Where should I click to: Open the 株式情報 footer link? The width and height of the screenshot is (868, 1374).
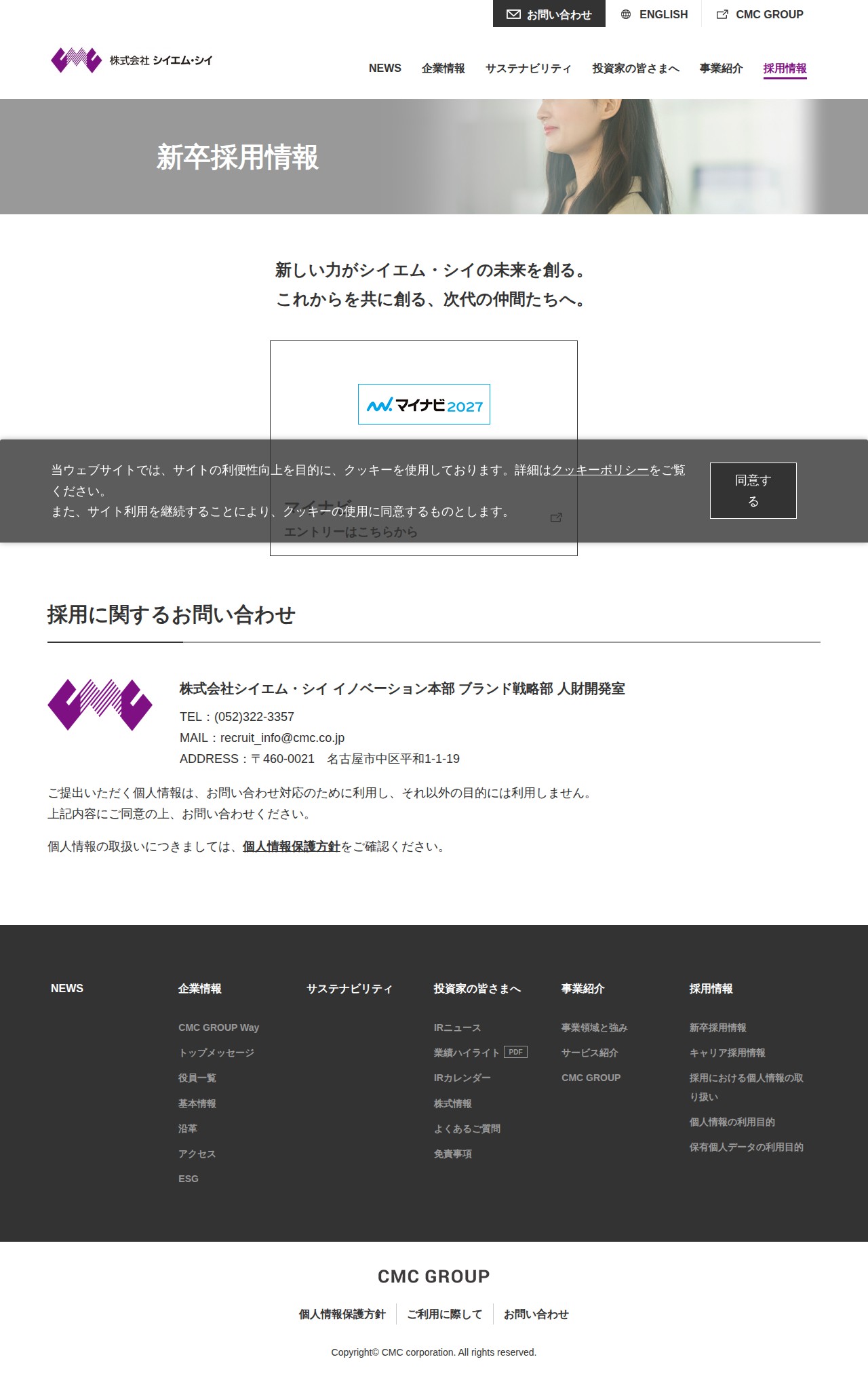click(x=453, y=1103)
